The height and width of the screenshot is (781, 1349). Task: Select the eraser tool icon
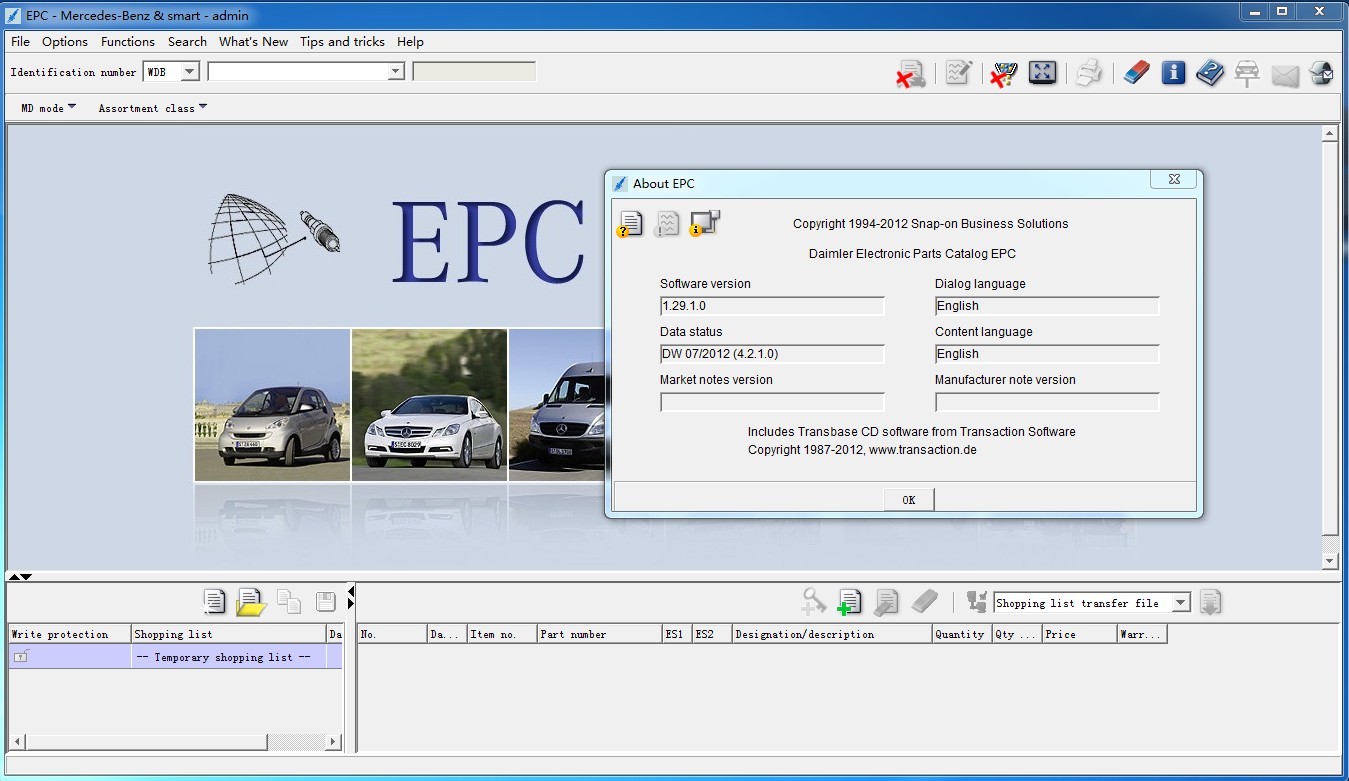[1136, 73]
